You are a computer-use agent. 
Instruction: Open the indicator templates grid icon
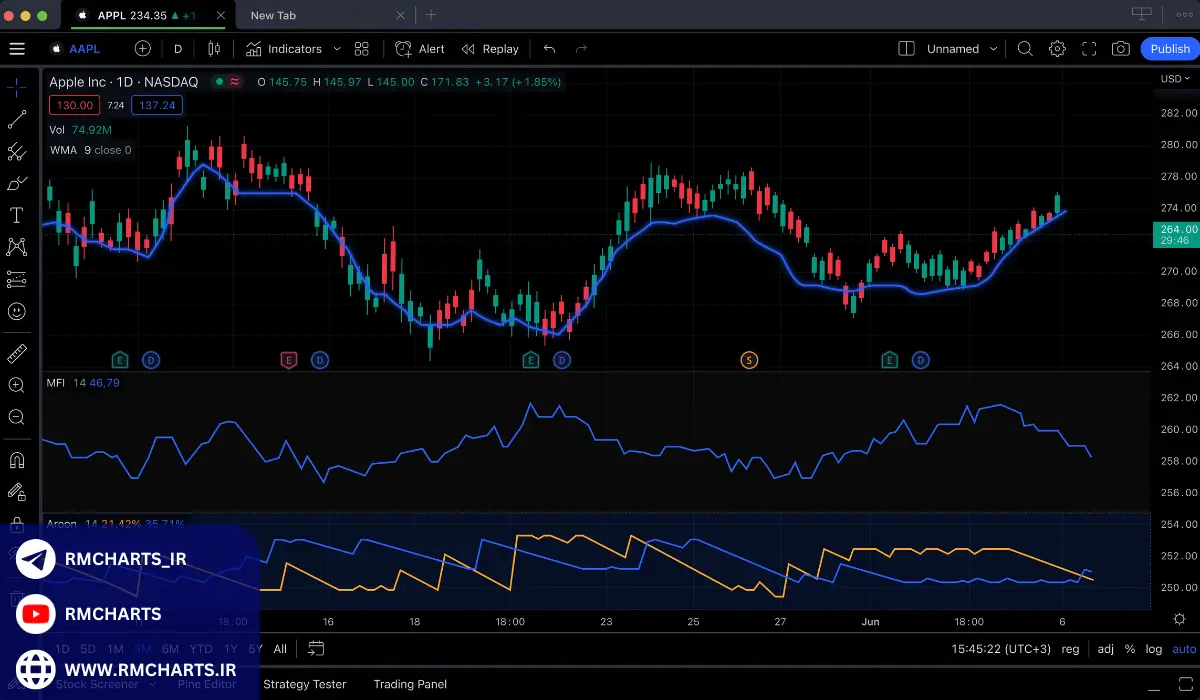[362, 49]
